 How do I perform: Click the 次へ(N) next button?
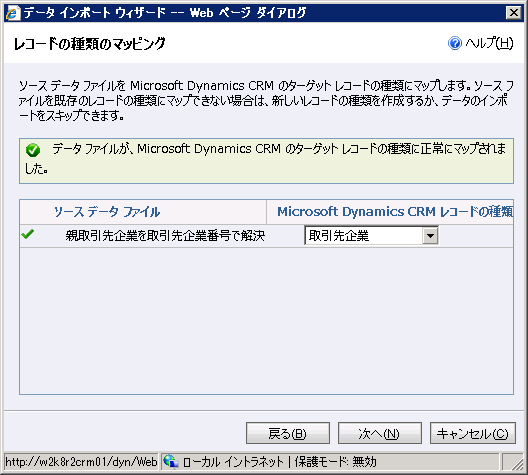(380, 433)
